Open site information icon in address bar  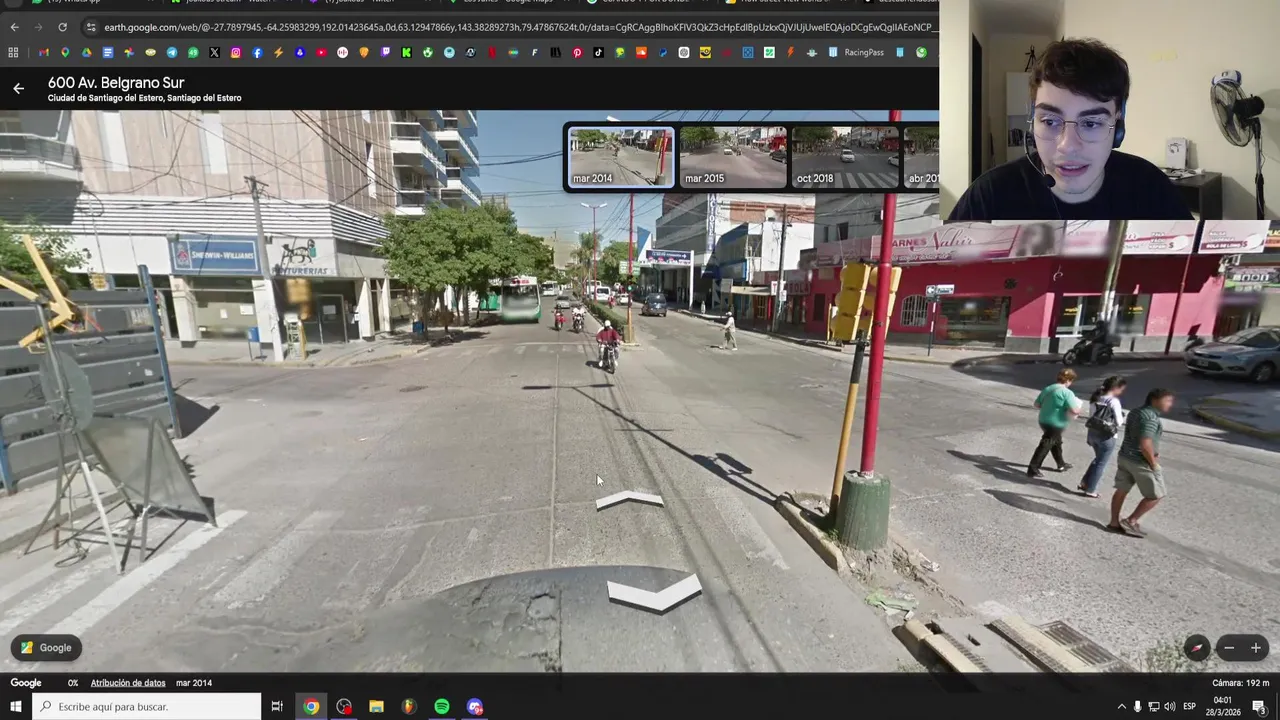92,27
